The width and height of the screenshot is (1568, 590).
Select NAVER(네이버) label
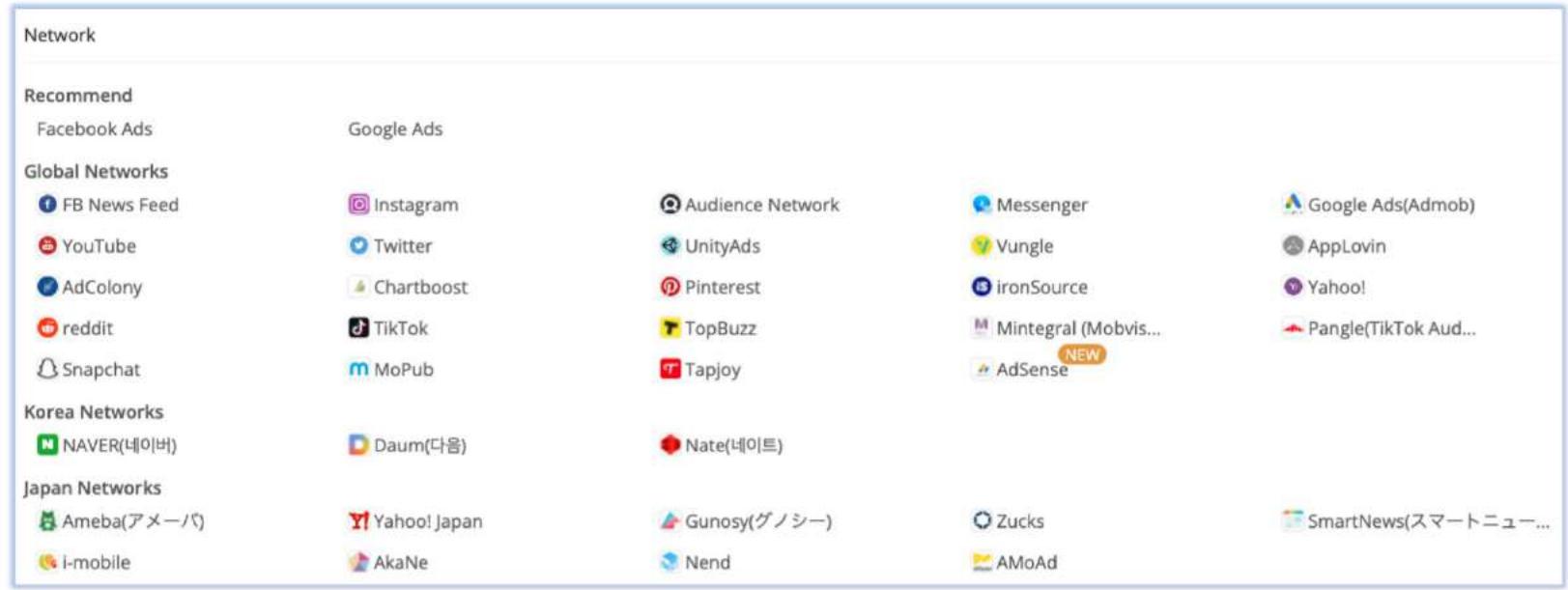pos(120,445)
